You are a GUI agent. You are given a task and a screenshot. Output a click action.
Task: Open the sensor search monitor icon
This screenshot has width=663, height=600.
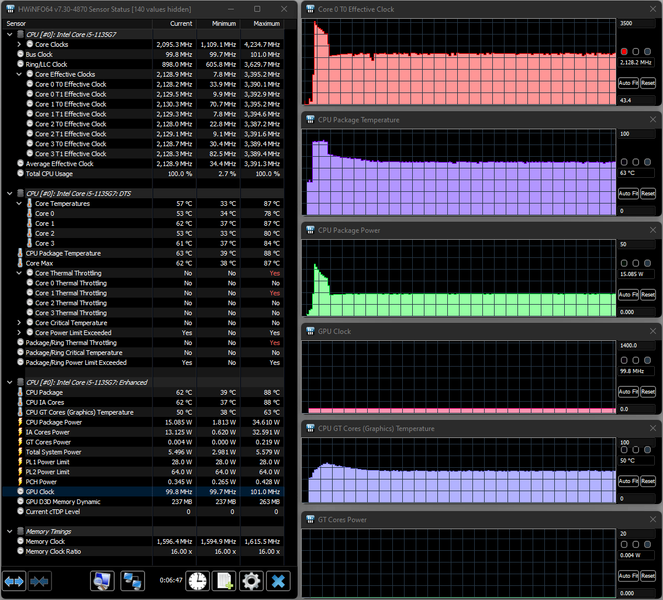click(103, 581)
